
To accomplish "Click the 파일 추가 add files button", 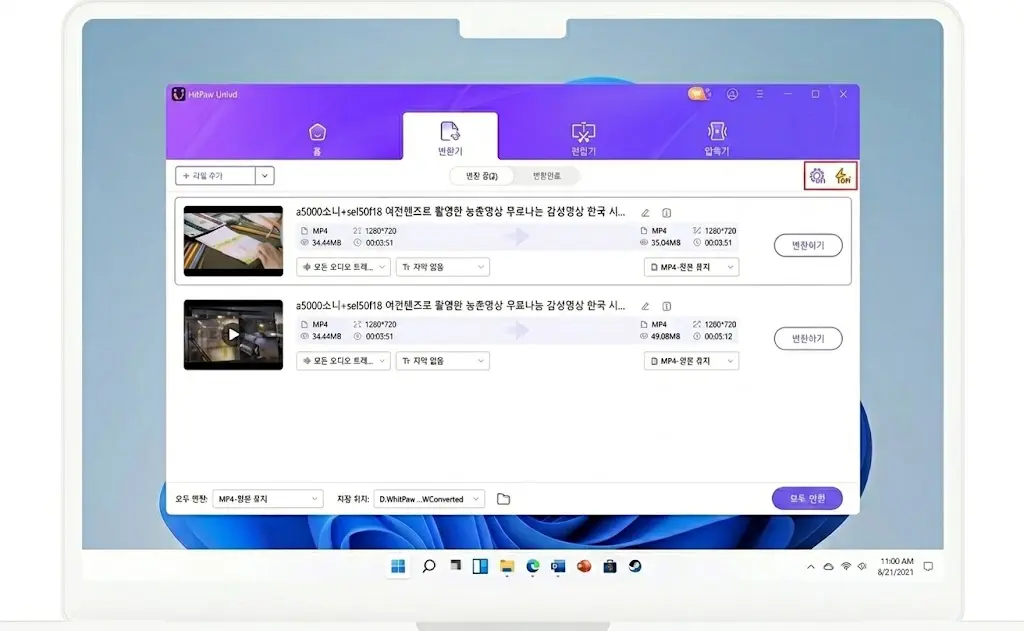I will 215,176.
